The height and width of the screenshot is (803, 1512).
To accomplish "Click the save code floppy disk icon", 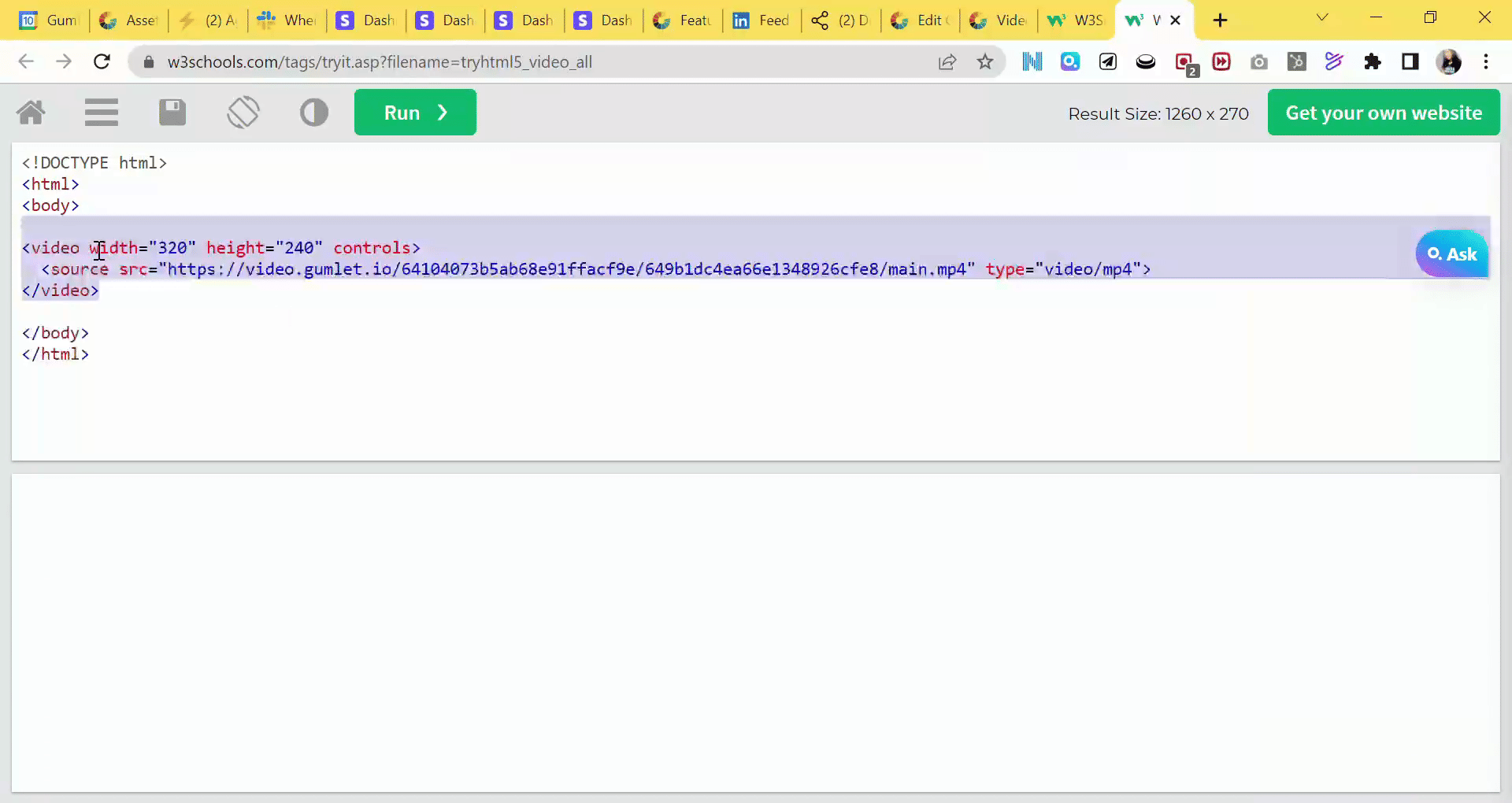I will [x=172, y=113].
